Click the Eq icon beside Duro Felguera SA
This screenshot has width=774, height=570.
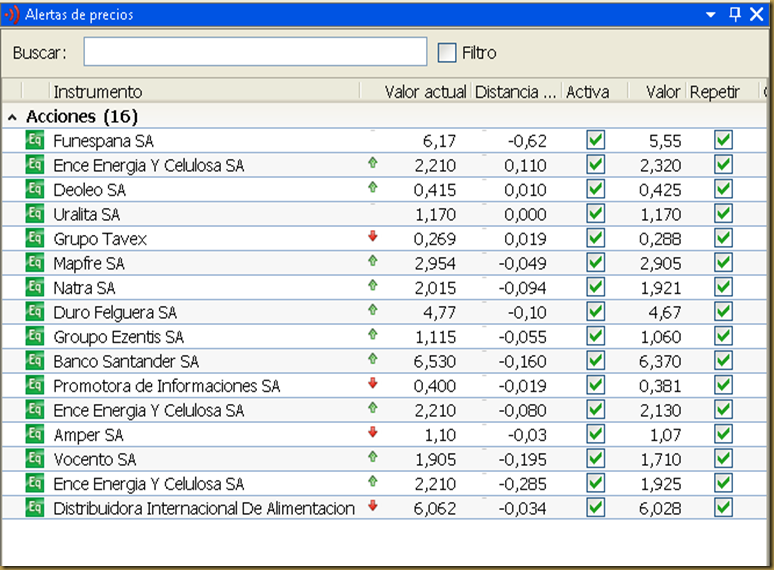35,312
